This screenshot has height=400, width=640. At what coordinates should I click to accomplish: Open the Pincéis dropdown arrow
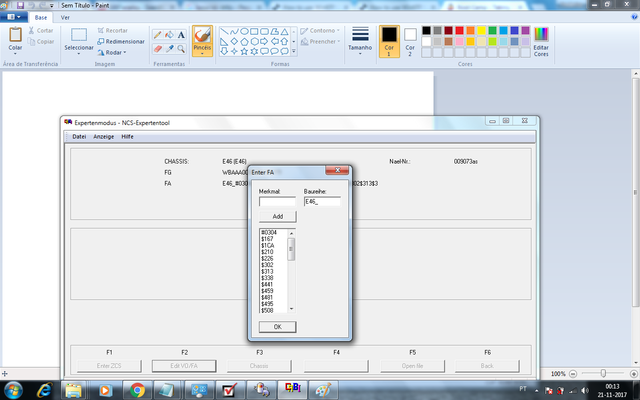click(x=202, y=54)
